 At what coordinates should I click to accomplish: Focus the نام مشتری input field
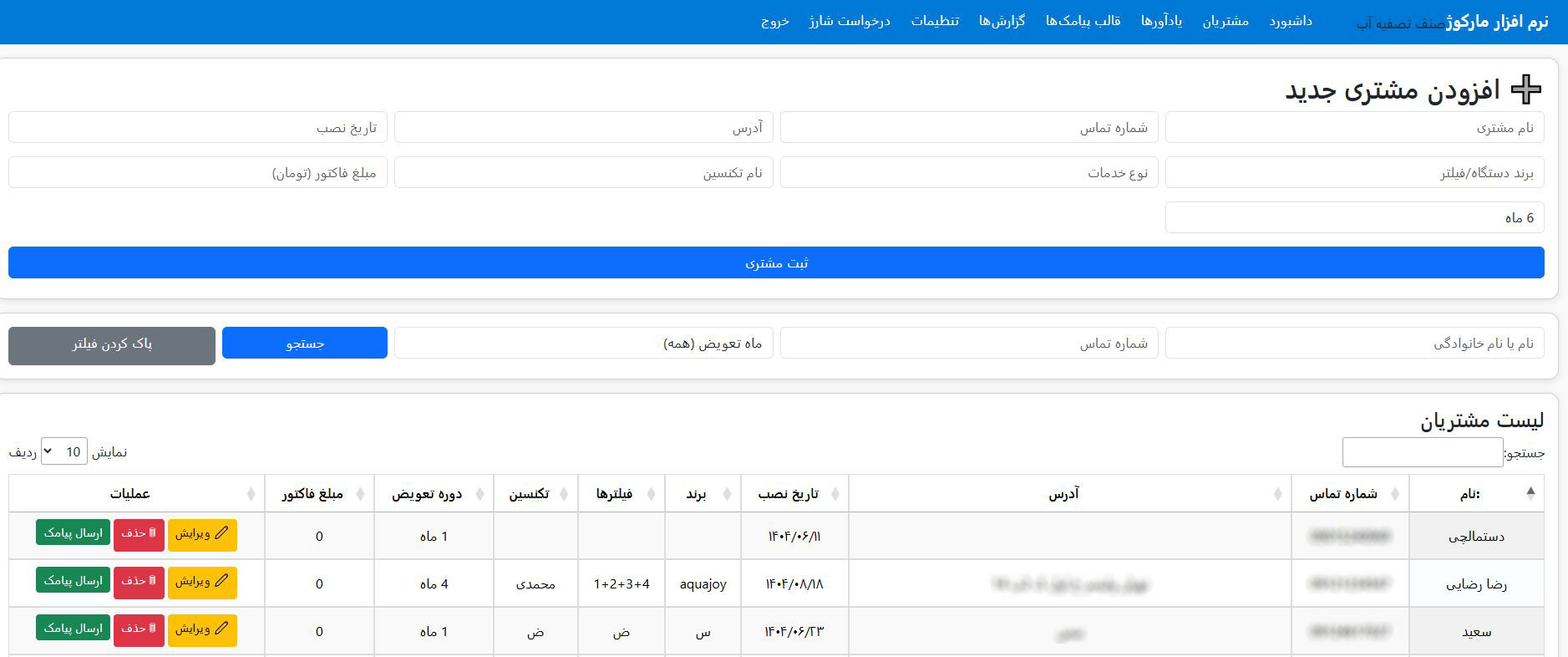[x=1353, y=128]
